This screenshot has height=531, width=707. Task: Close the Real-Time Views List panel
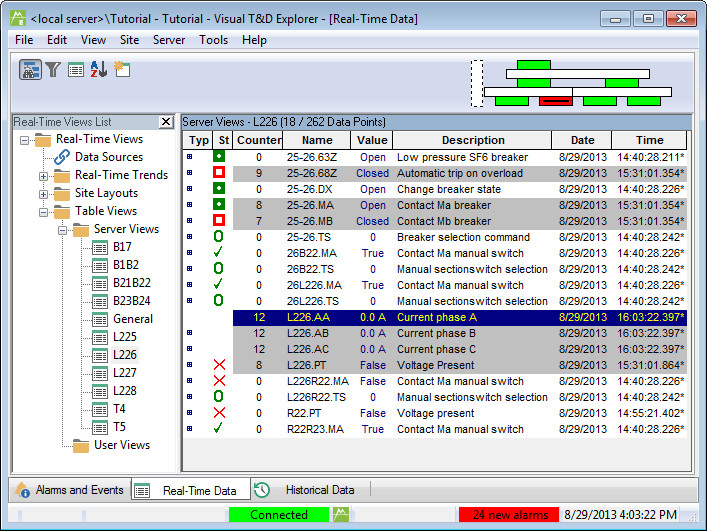coord(166,122)
